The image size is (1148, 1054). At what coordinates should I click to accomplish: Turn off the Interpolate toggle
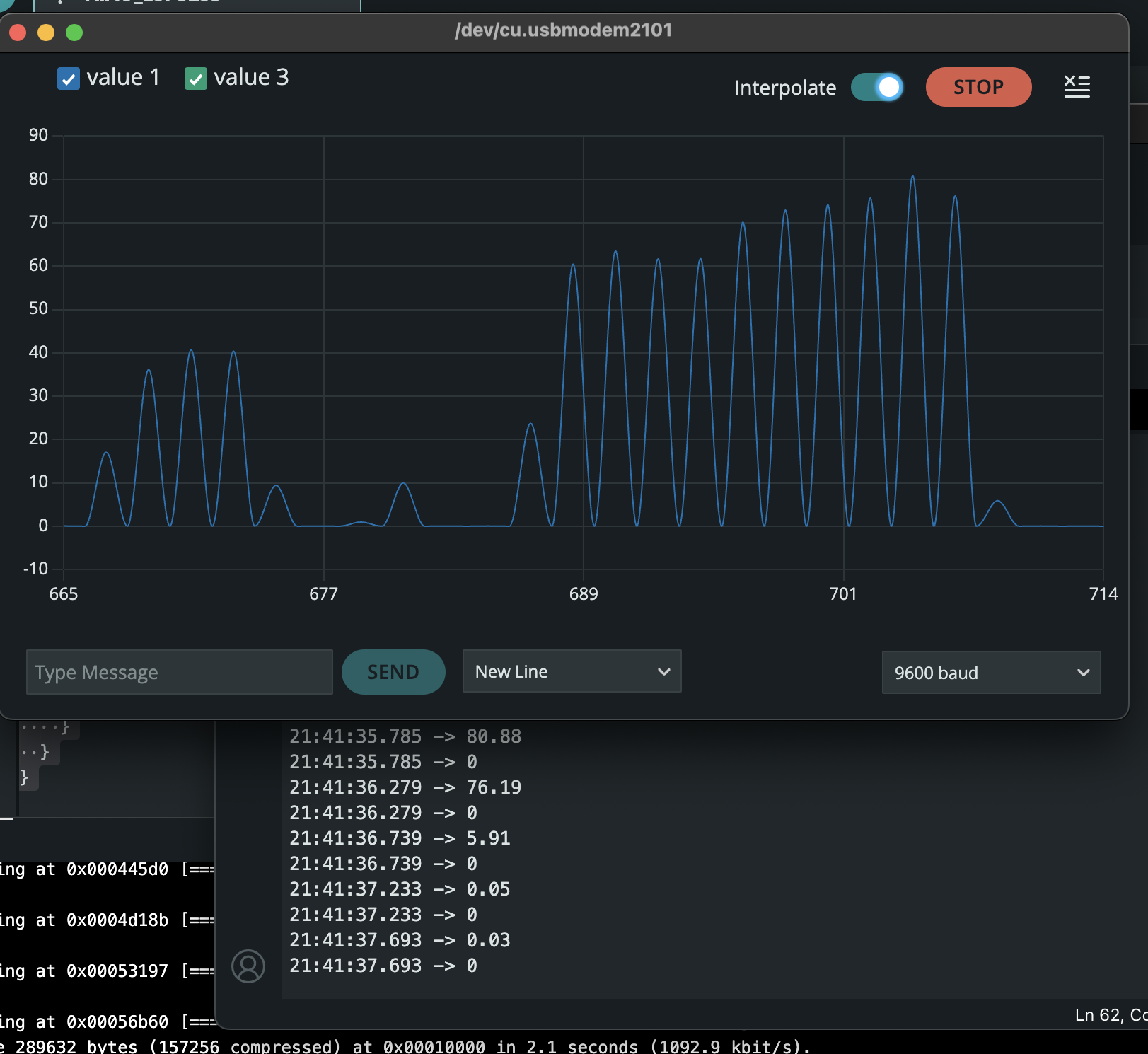(877, 87)
